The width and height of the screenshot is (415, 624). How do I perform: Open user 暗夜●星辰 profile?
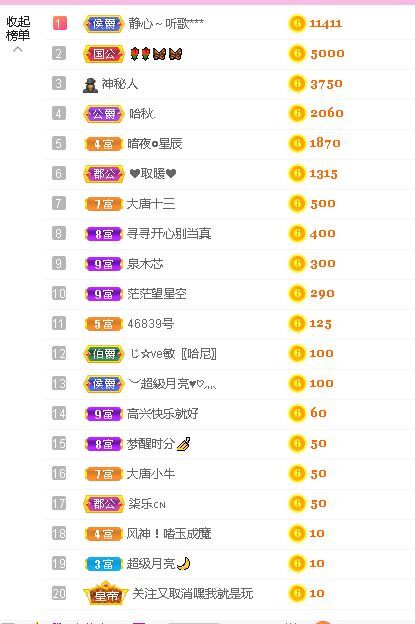[154, 144]
